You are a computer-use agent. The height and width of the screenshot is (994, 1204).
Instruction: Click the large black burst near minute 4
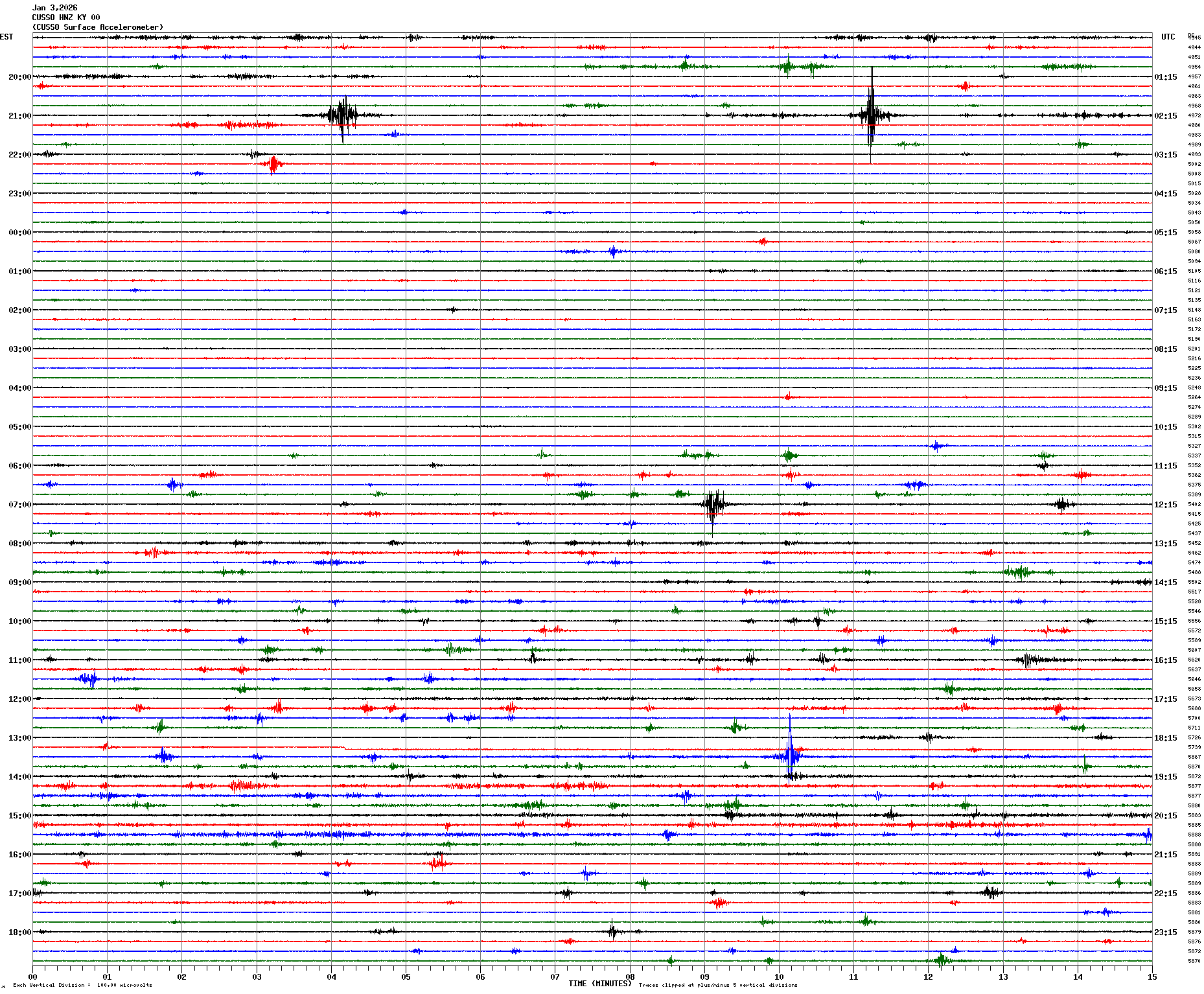point(342,116)
